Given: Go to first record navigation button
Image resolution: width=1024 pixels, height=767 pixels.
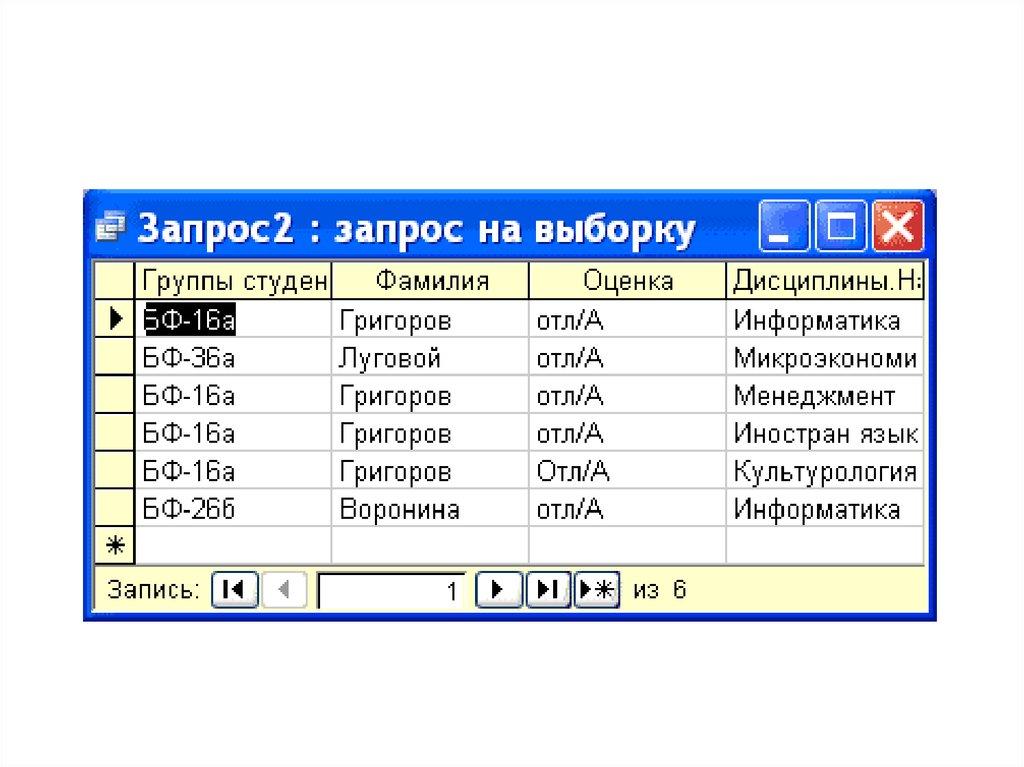Looking at the screenshot, I should (236, 590).
